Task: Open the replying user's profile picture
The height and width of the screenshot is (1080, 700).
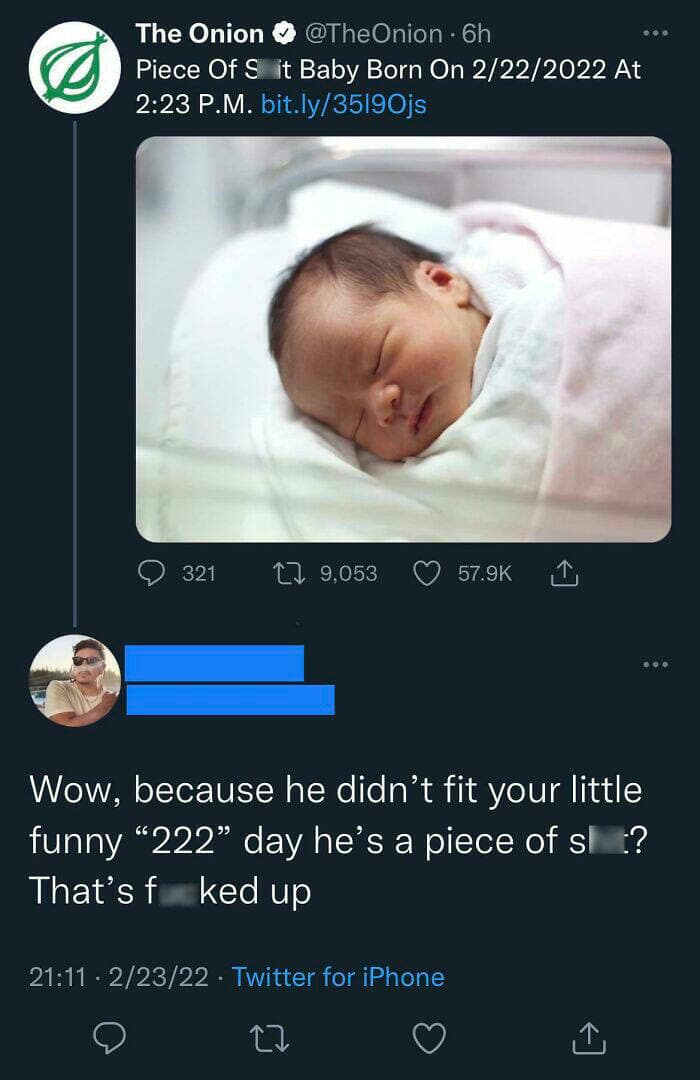Action: [x=75, y=681]
